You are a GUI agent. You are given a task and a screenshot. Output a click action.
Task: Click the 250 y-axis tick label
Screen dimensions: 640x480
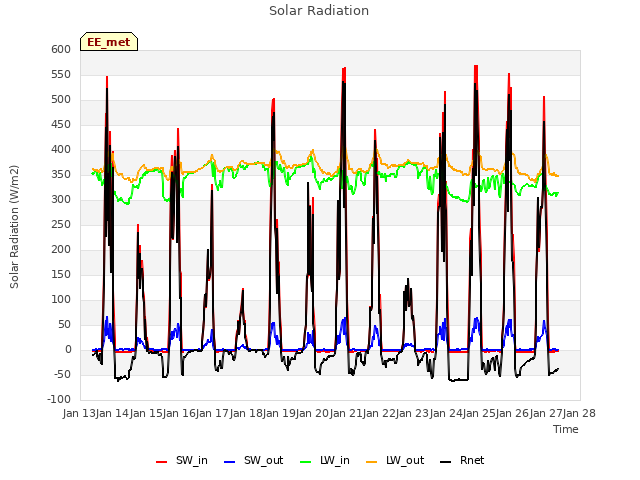(x=61, y=224)
